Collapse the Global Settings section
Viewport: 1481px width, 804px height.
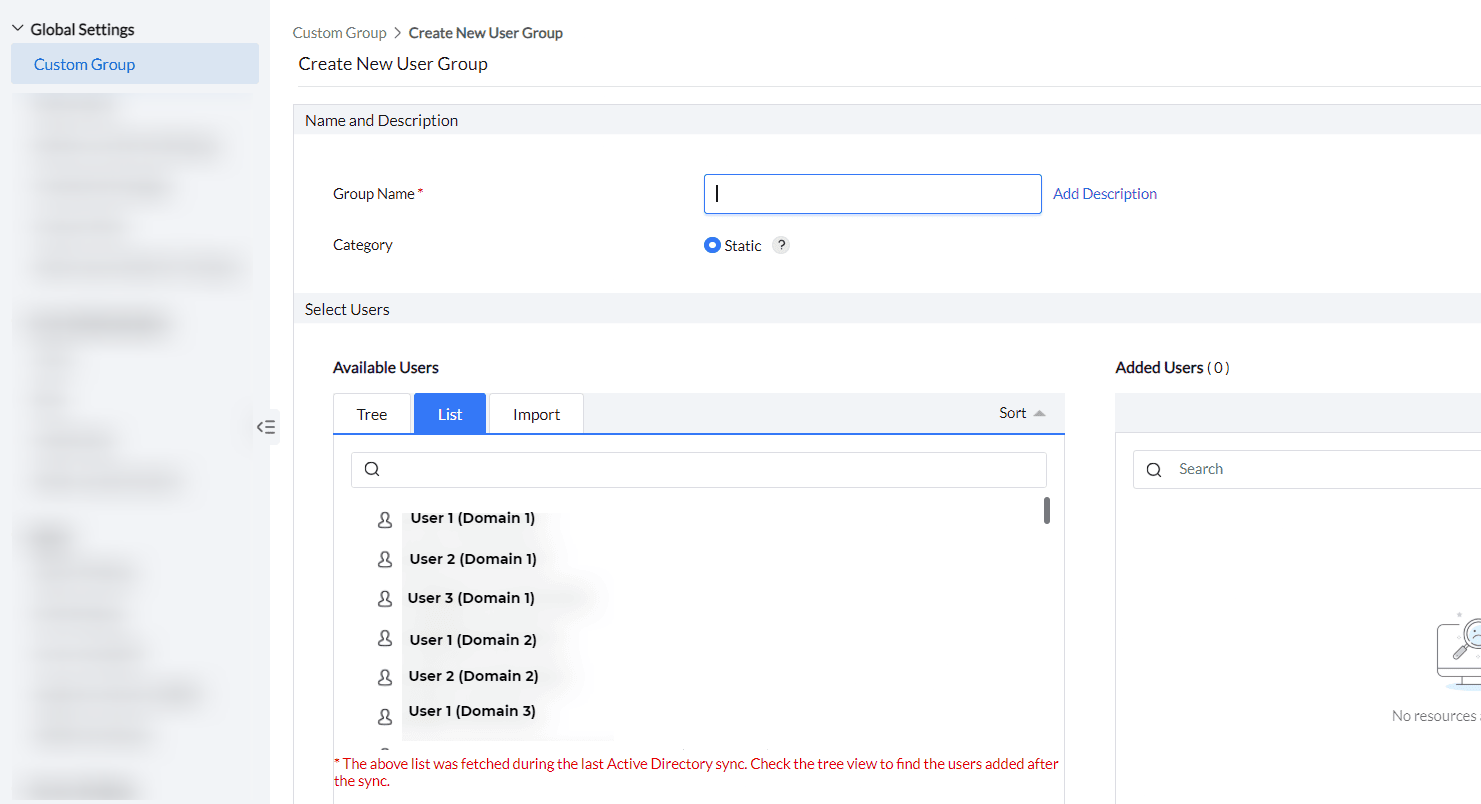(x=18, y=29)
